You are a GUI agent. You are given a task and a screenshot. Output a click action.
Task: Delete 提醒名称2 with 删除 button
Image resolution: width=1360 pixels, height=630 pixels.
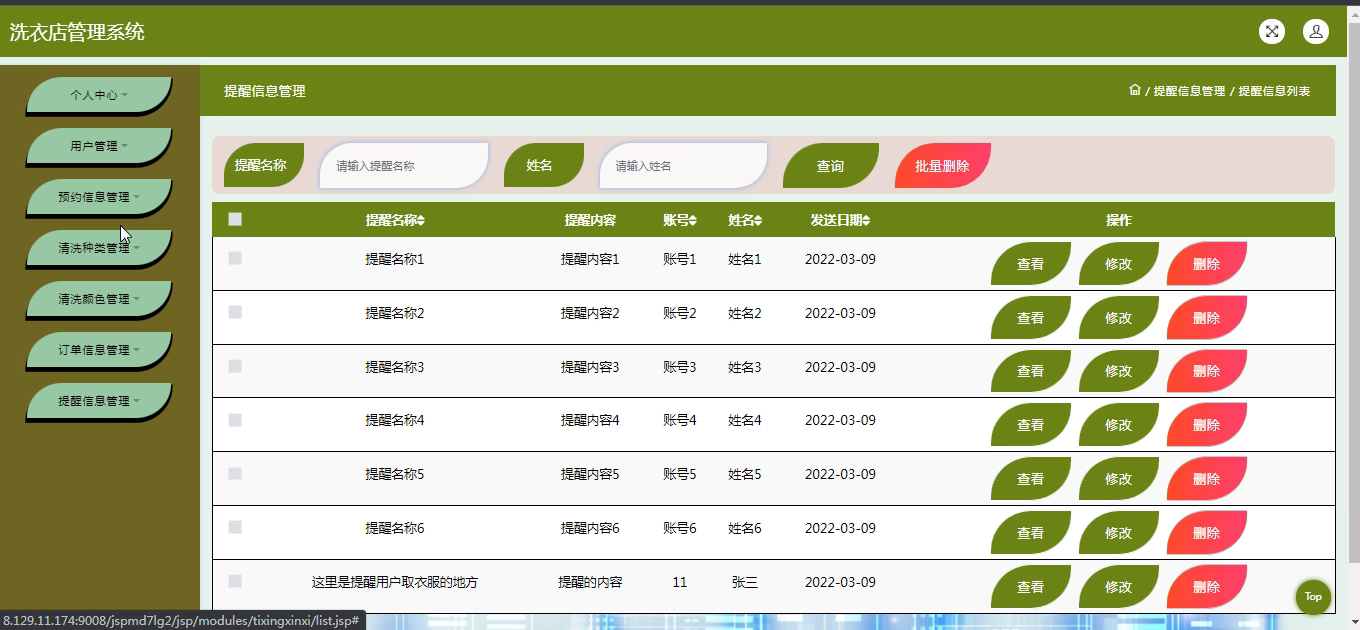click(x=1206, y=318)
